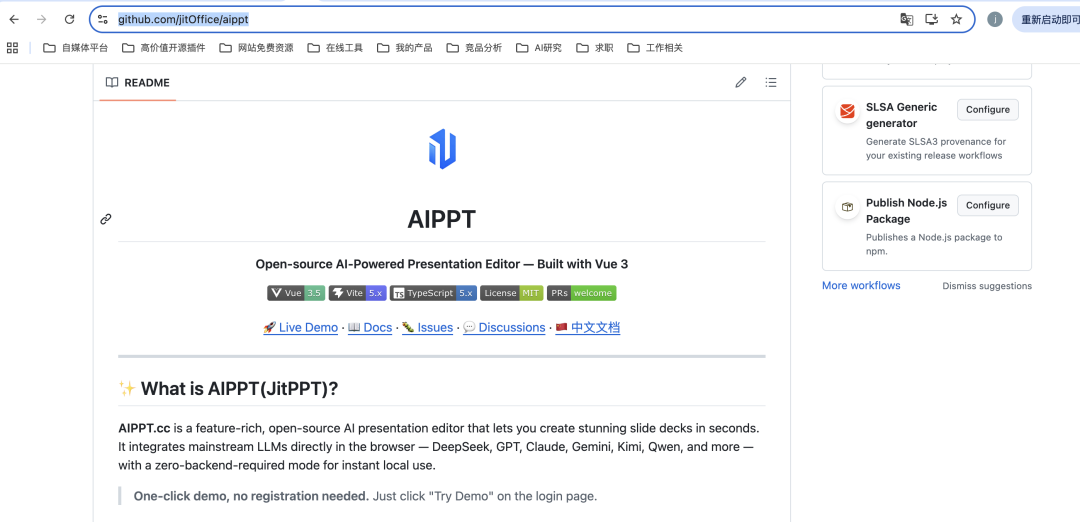Open the Docs link
The image size is (1080, 522).
coord(370,328)
